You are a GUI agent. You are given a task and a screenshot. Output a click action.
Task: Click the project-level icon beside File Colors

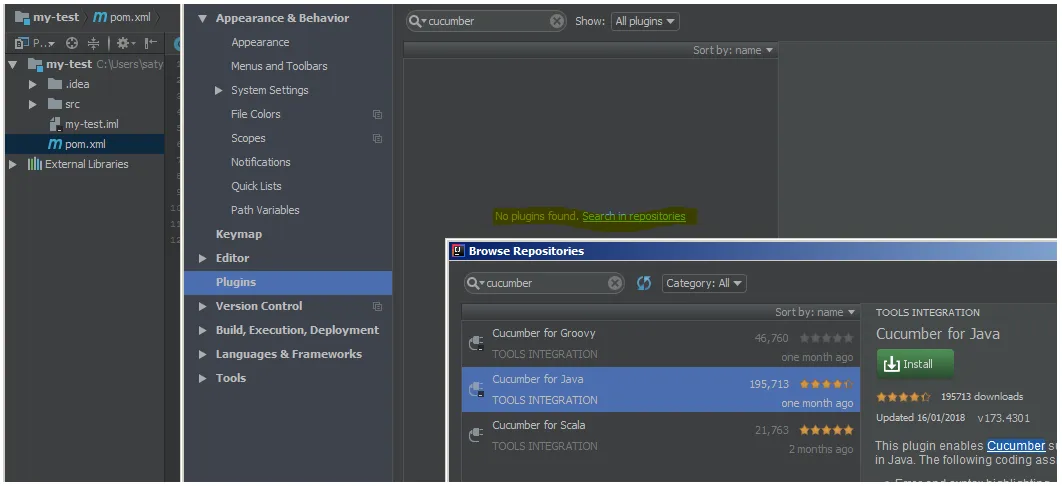click(377, 114)
